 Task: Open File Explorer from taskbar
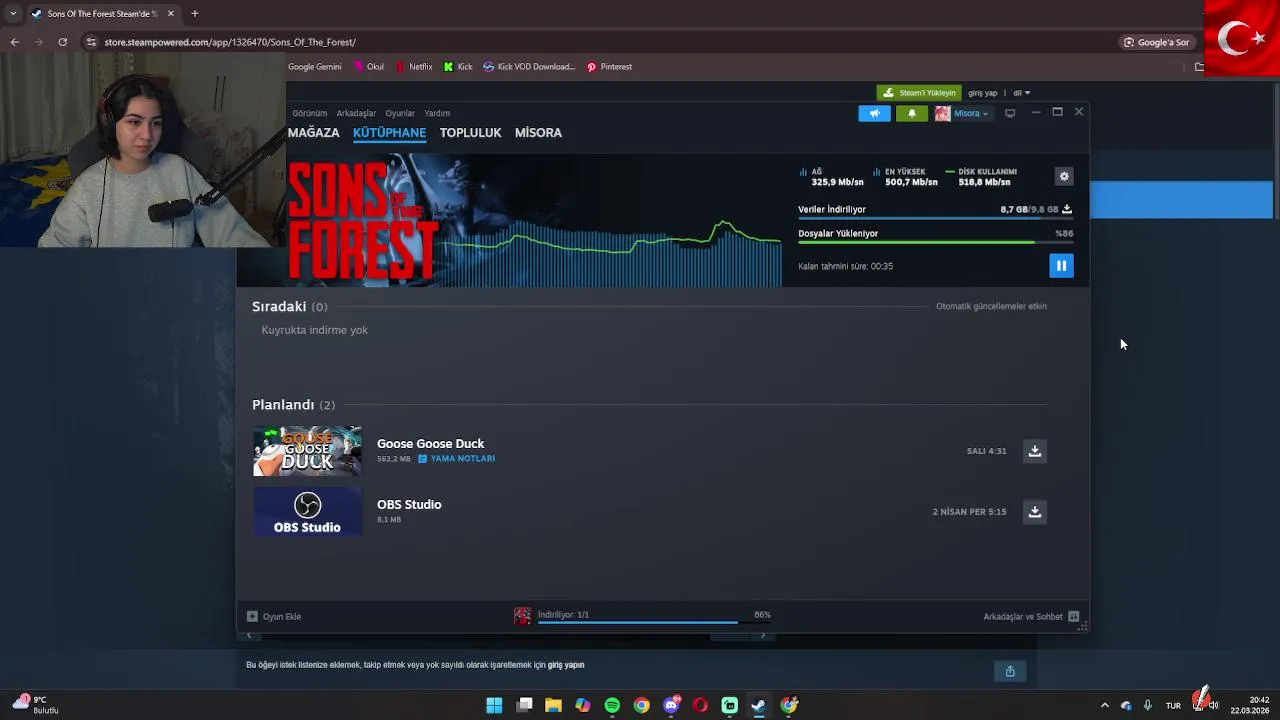point(553,706)
